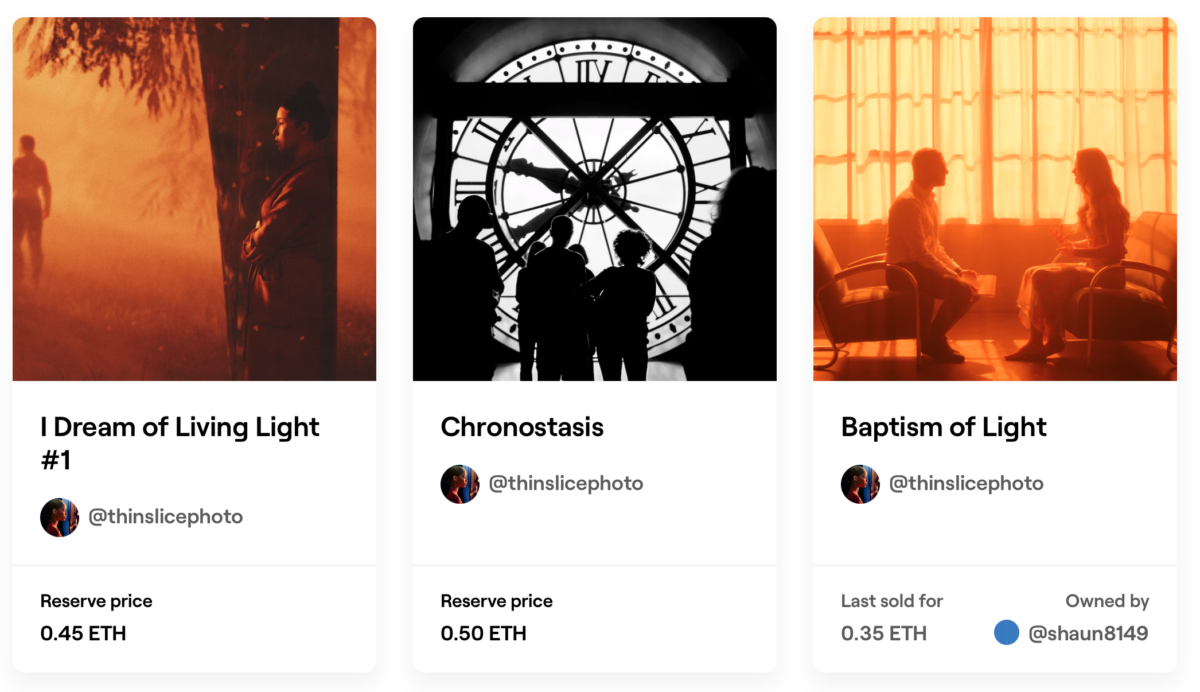
Task: Click the Baptism of Light title
Action: pyautogui.click(x=943, y=427)
